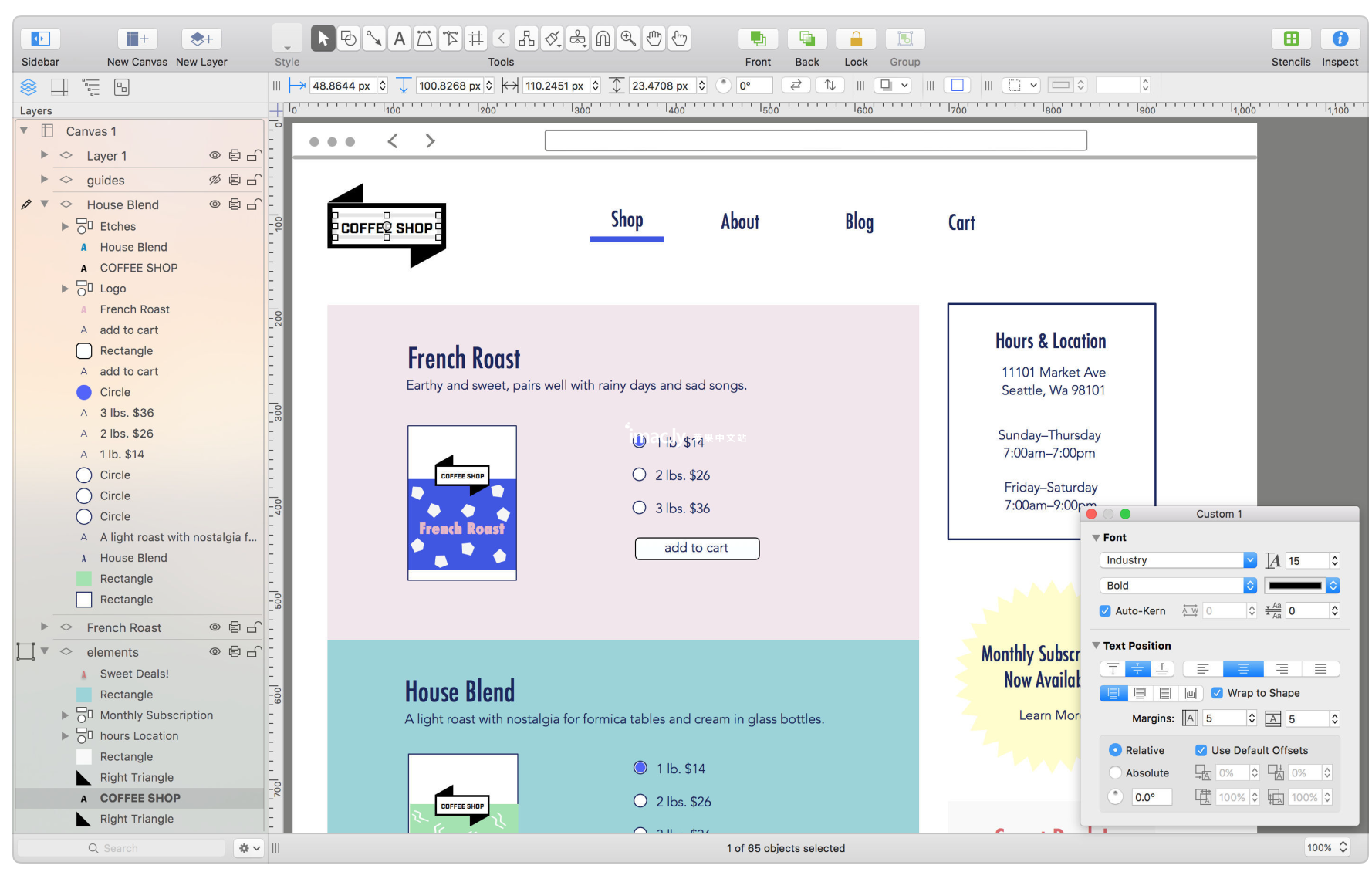Align text to the left

[x=1202, y=669]
